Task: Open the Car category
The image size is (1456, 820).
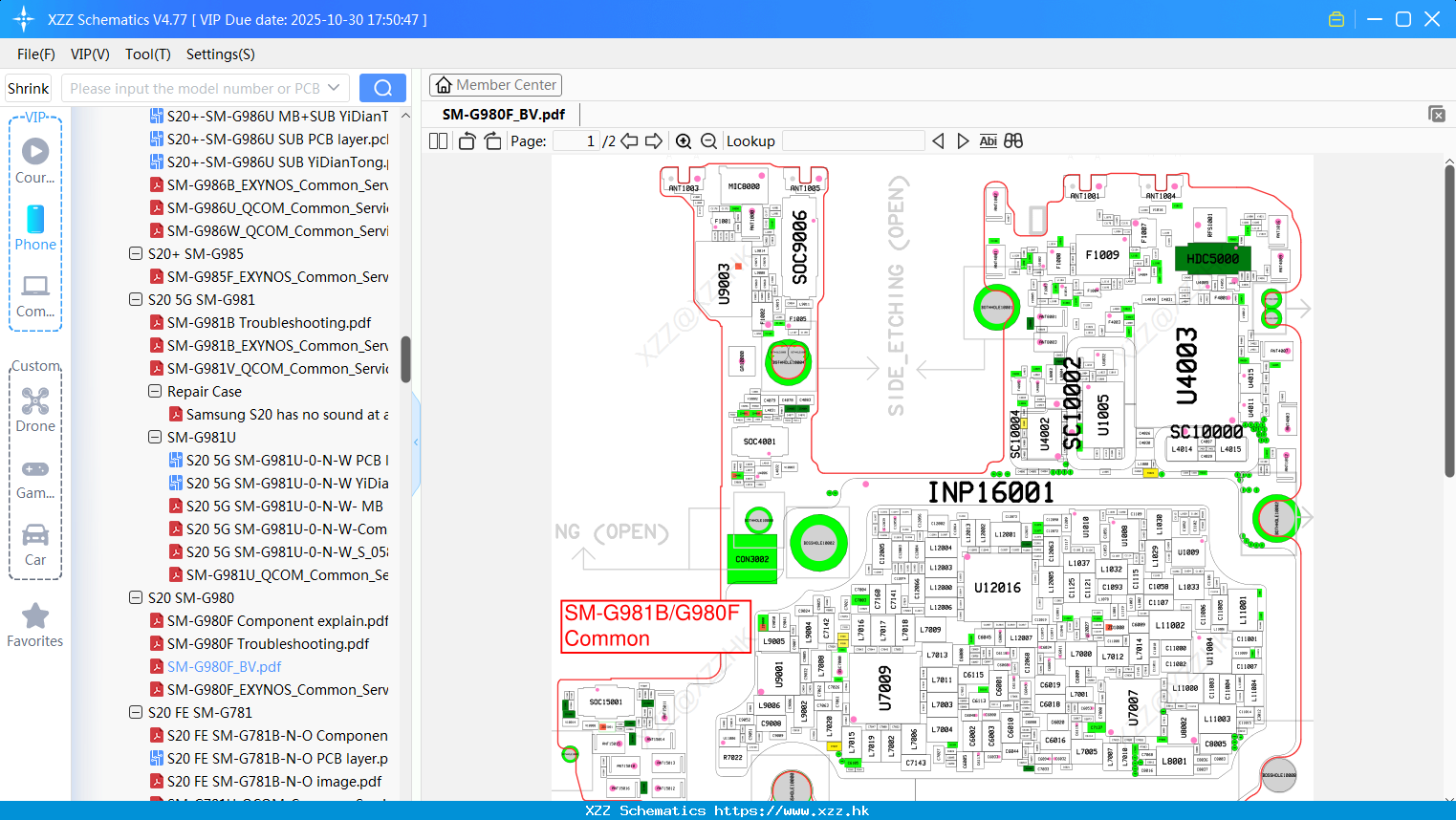Action: 35,544
